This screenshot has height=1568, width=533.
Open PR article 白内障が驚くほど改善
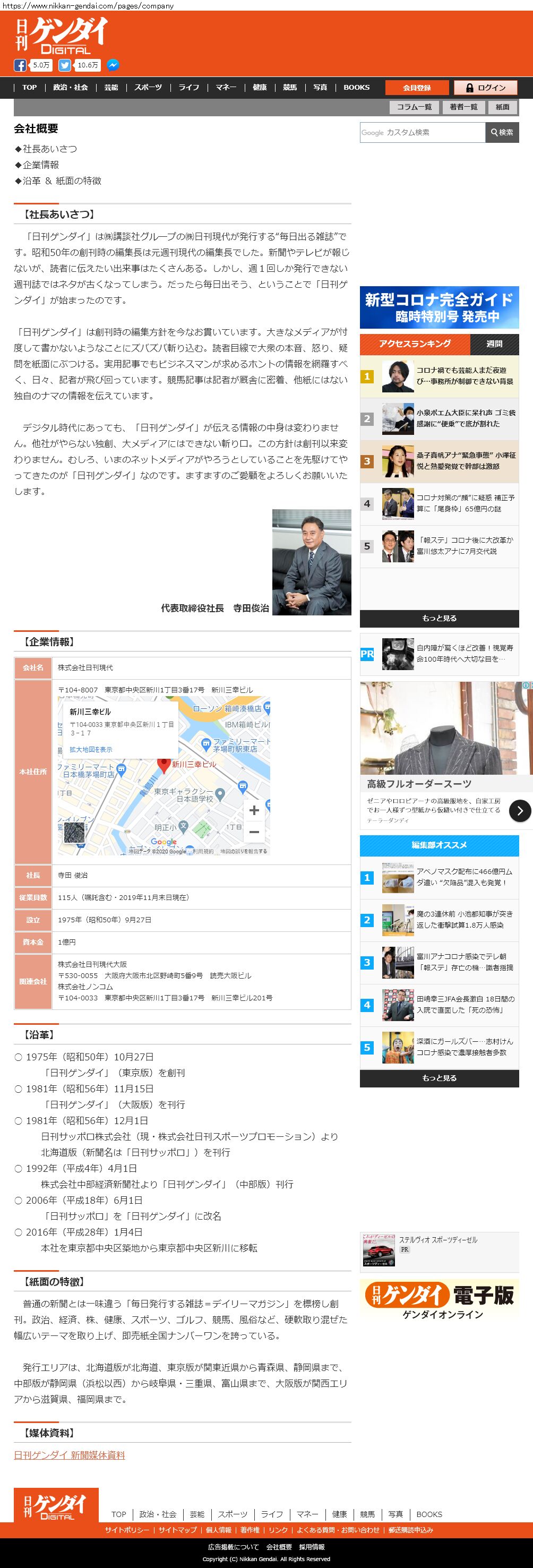[x=439, y=654]
